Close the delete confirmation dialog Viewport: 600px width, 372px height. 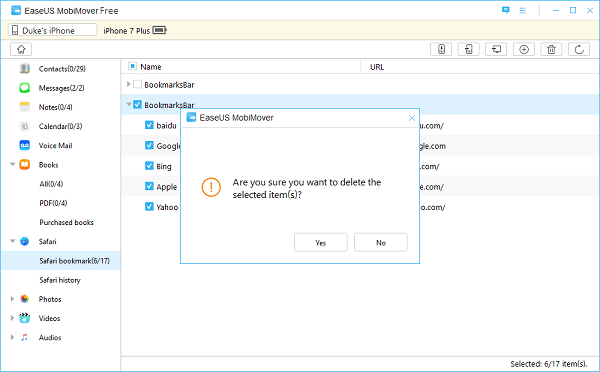pyautogui.click(x=412, y=118)
